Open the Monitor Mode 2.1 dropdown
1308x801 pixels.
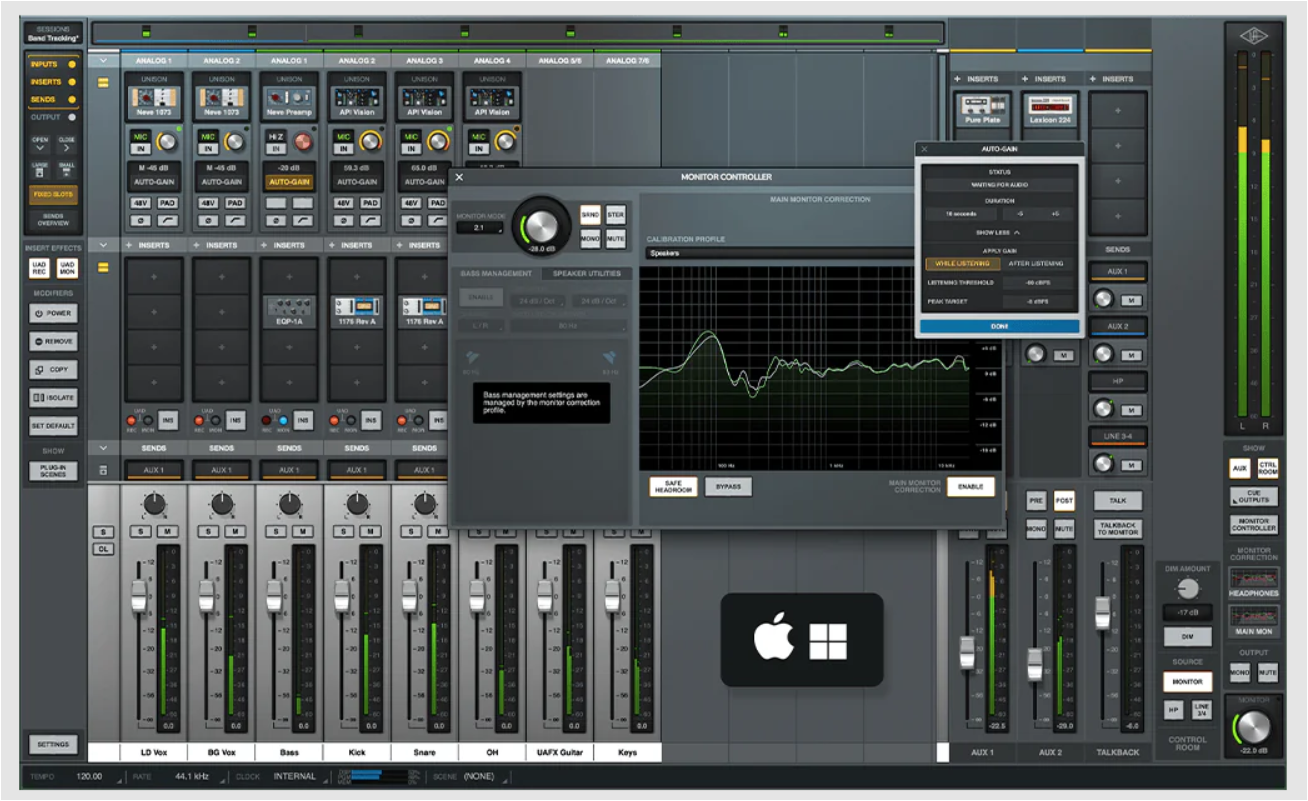481,228
